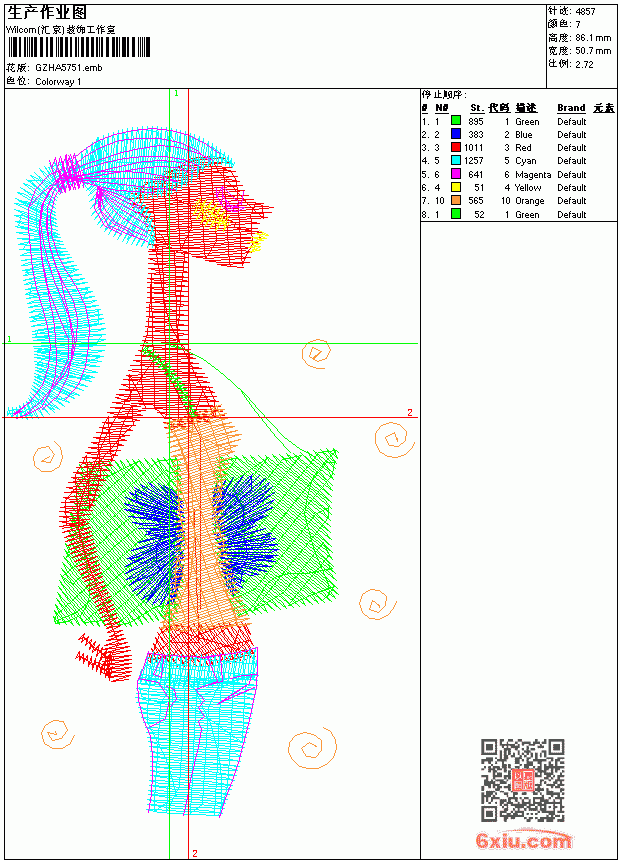Click the stitch count value 4857
620x860 pixels.
[x=585, y=12]
